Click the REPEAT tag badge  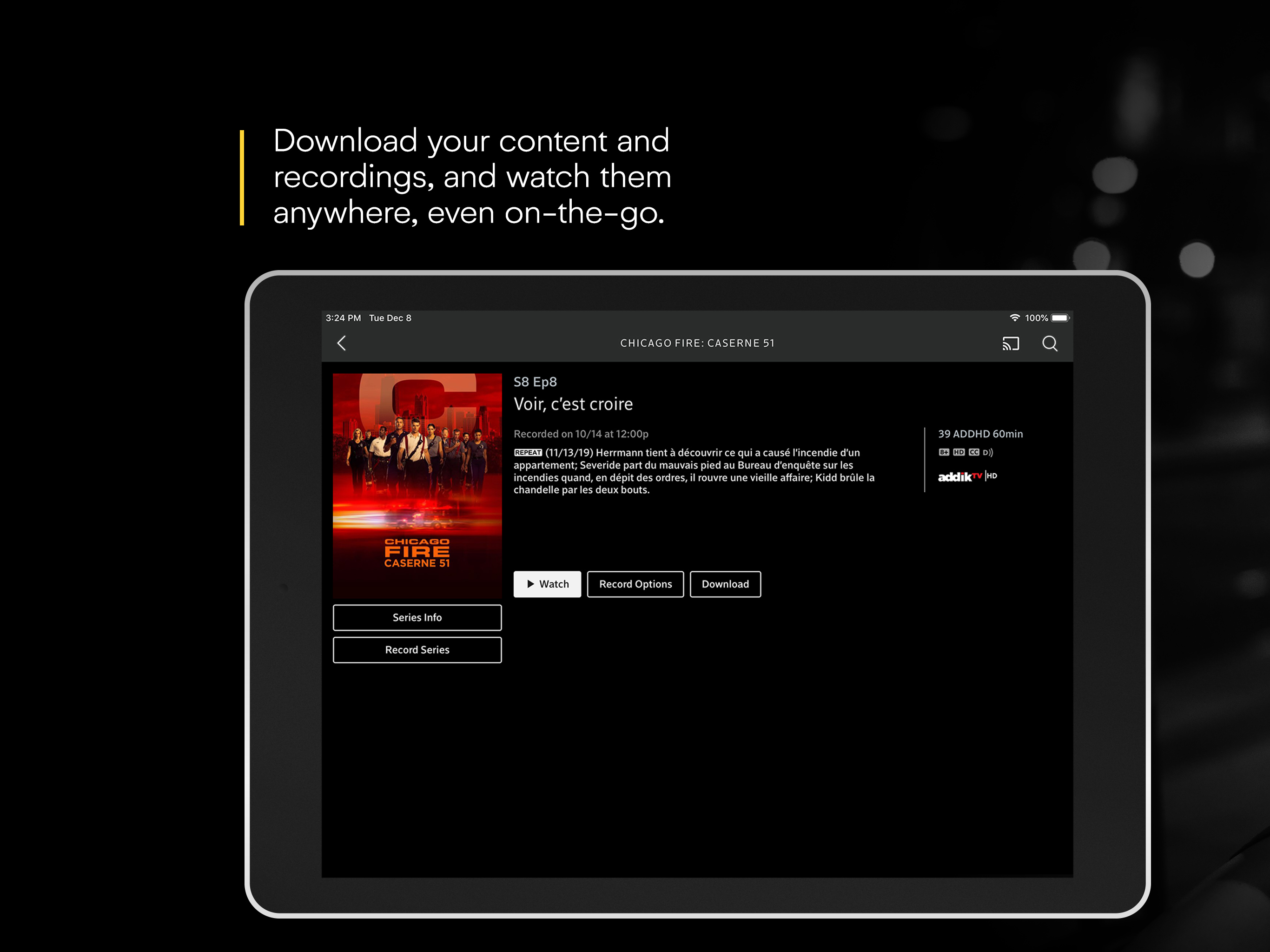tap(528, 452)
